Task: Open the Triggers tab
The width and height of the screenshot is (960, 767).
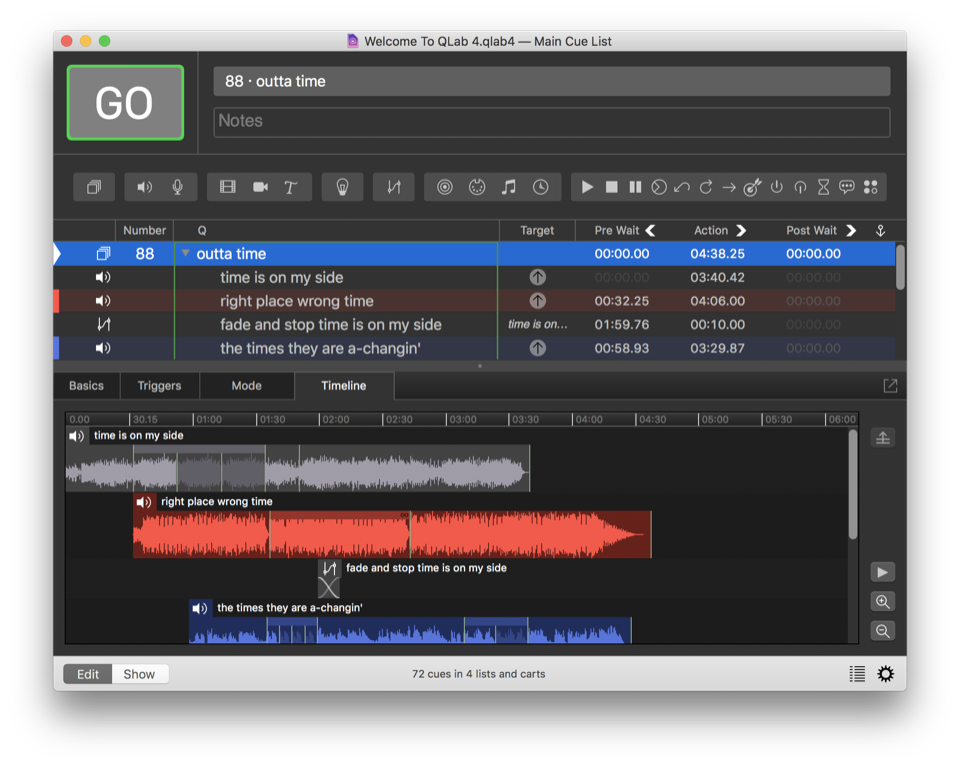Action: (x=159, y=386)
